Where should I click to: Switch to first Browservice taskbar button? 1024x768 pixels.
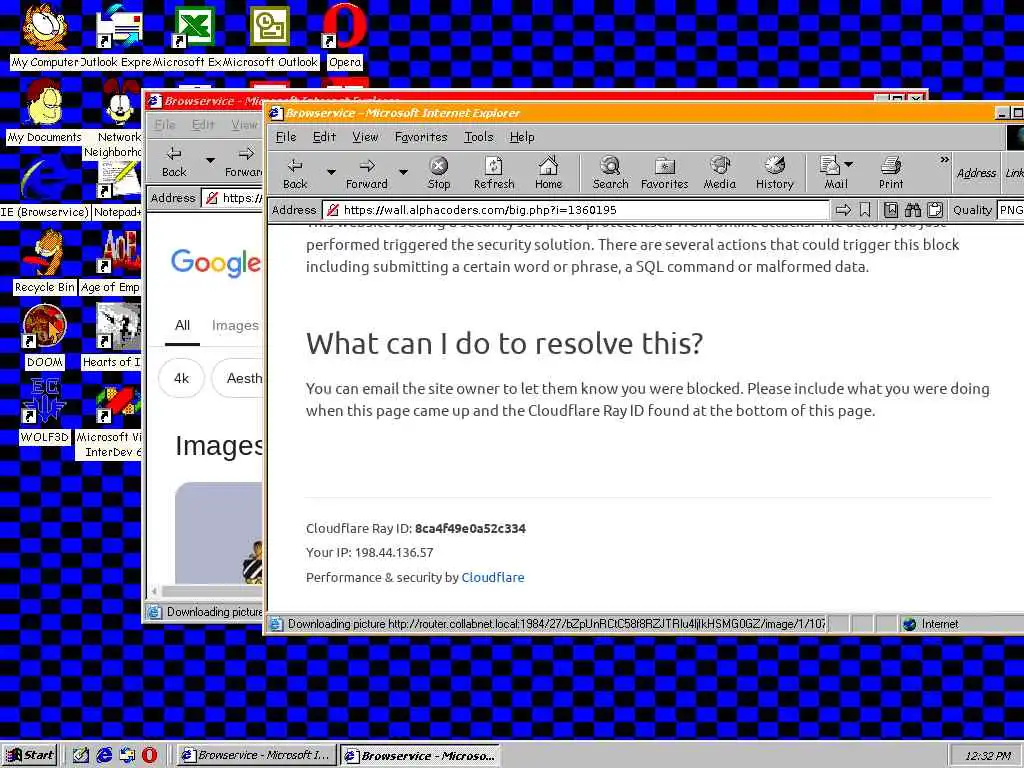coord(257,756)
